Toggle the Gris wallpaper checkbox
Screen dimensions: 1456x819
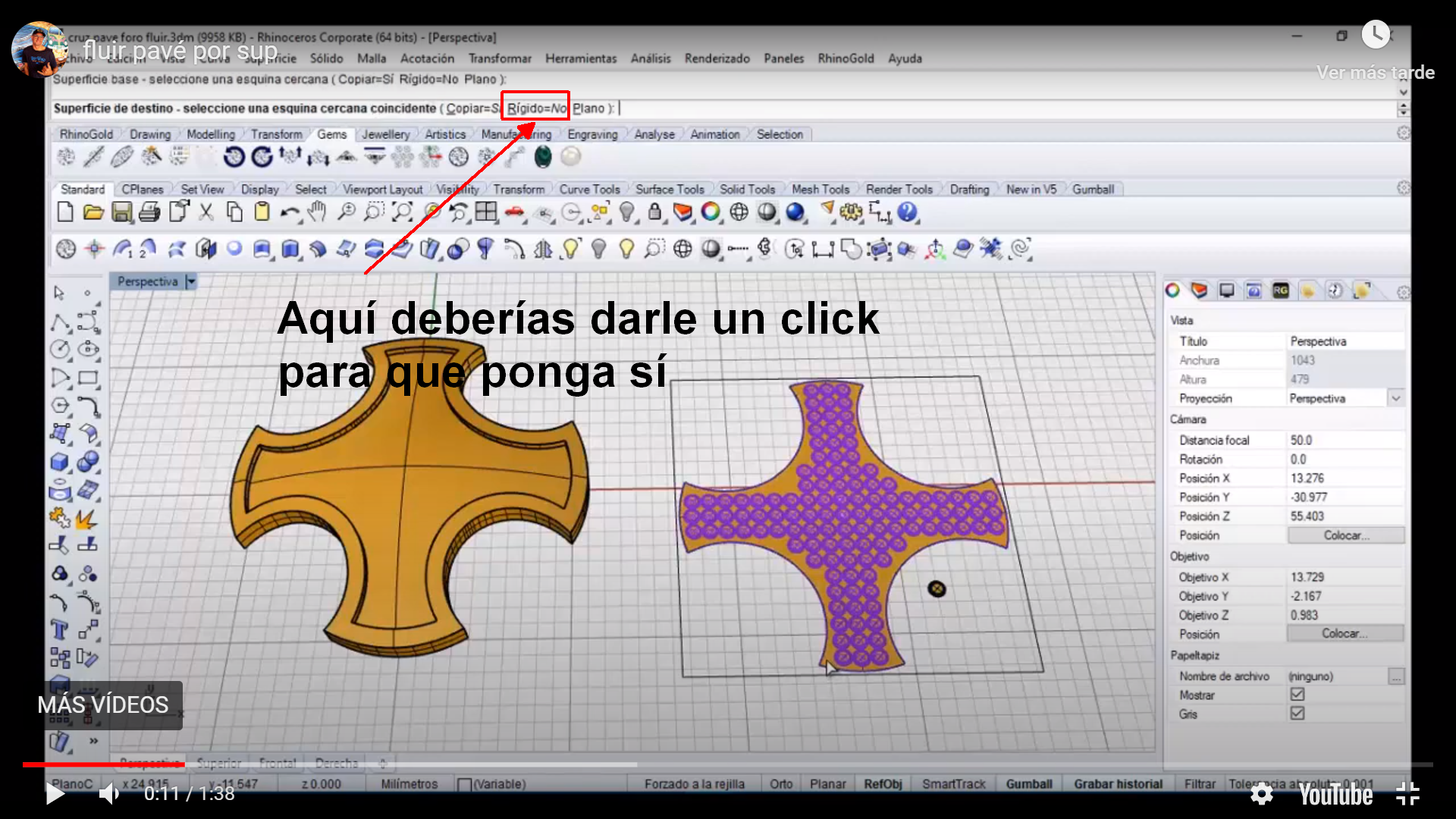coord(1298,714)
